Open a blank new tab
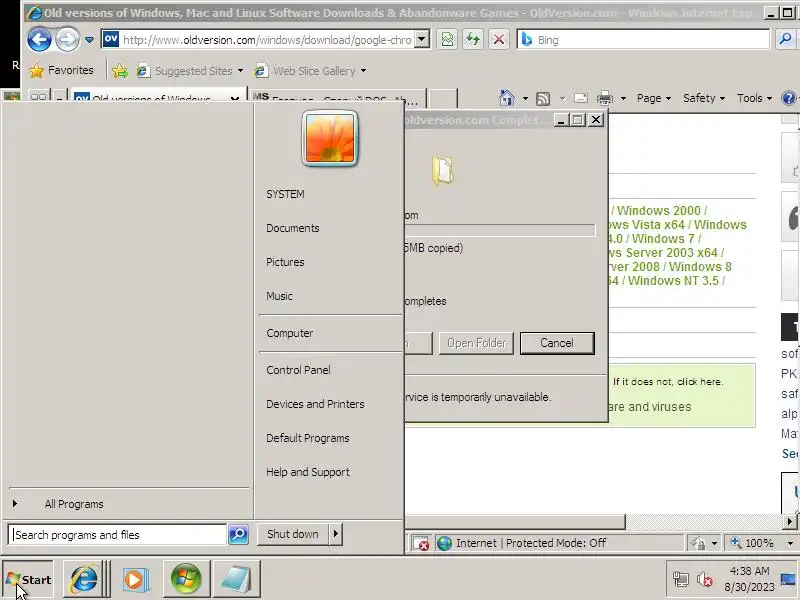Viewport: 800px width, 600px height. 442,97
